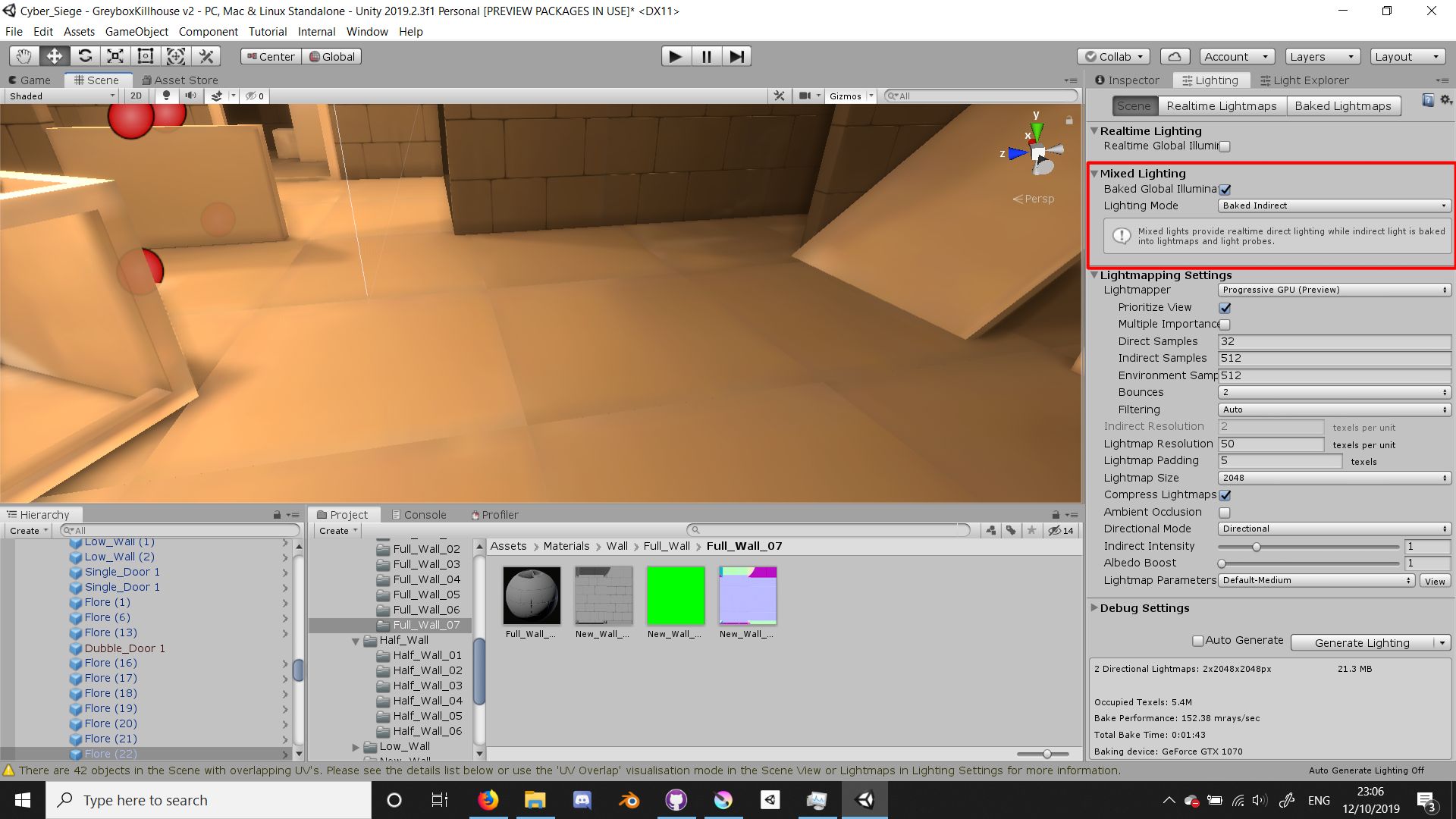The height and width of the screenshot is (819, 1456).
Task: Select the Scale tool
Action: click(115, 56)
